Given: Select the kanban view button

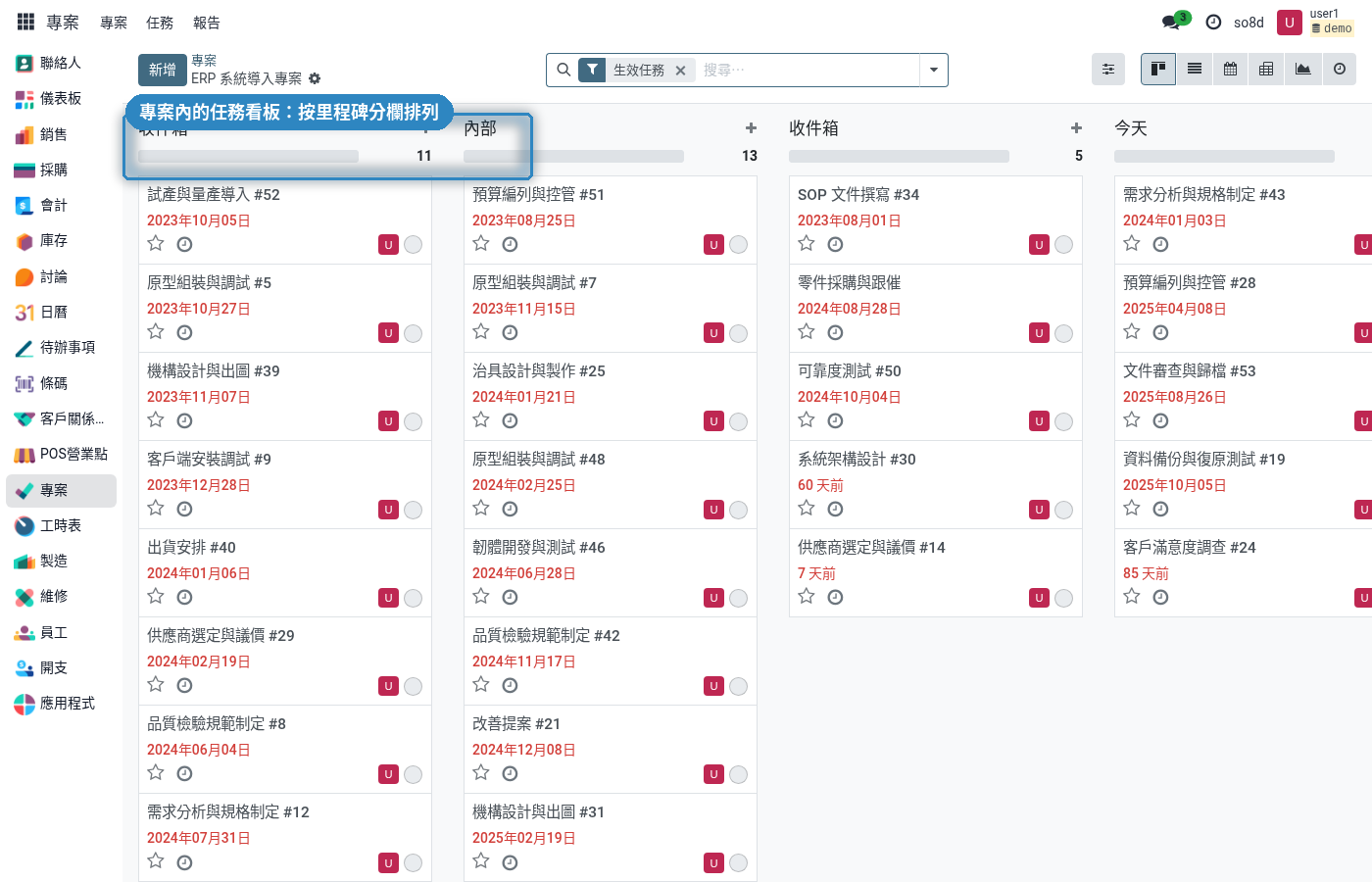Looking at the screenshot, I should [x=1158, y=69].
